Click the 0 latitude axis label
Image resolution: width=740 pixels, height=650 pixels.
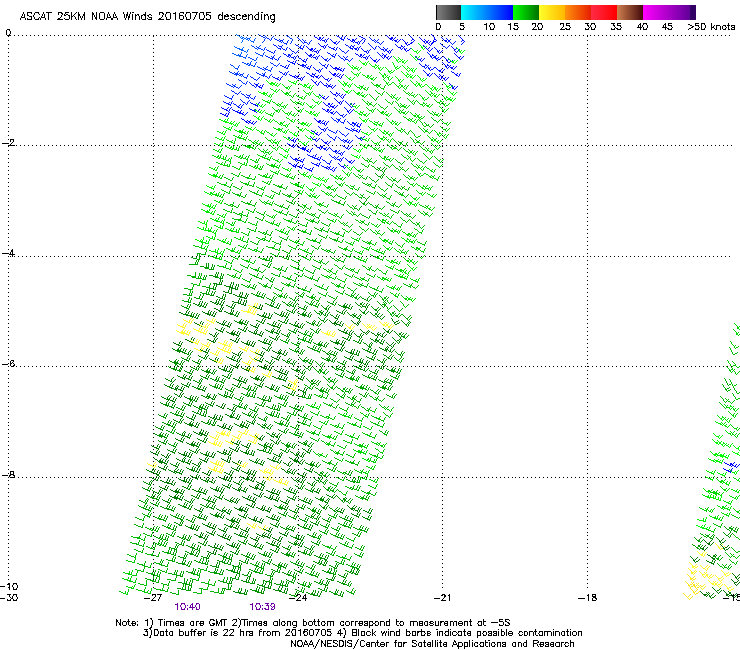click(x=8, y=33)
